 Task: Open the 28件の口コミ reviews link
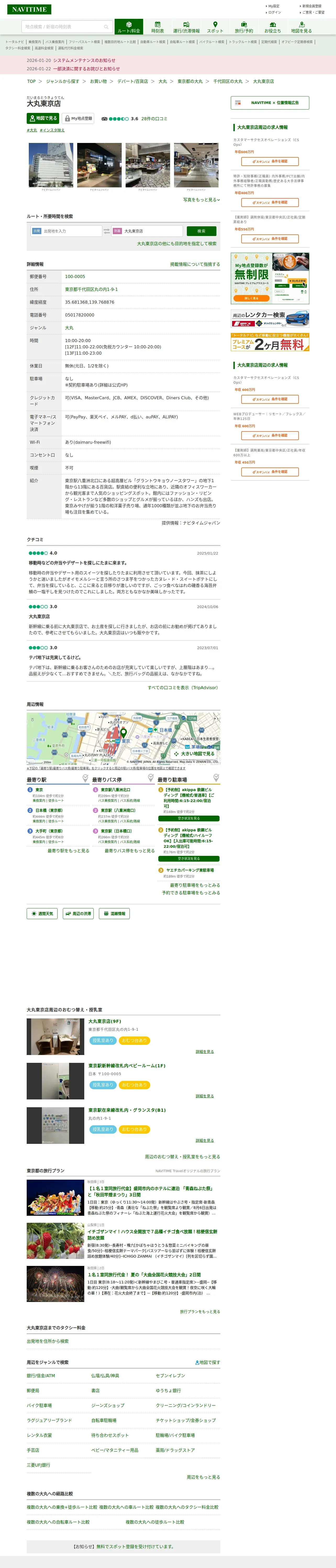[x=154, y=119]
